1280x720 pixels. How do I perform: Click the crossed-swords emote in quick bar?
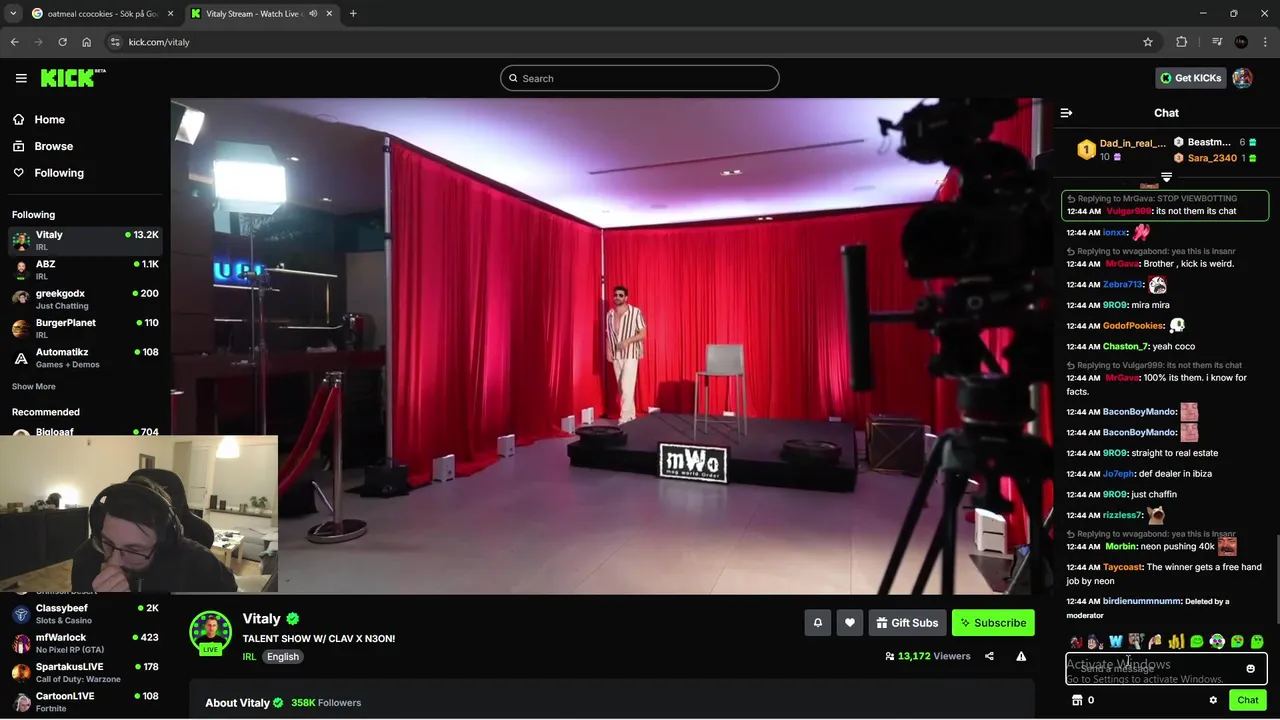(1076, 642)
